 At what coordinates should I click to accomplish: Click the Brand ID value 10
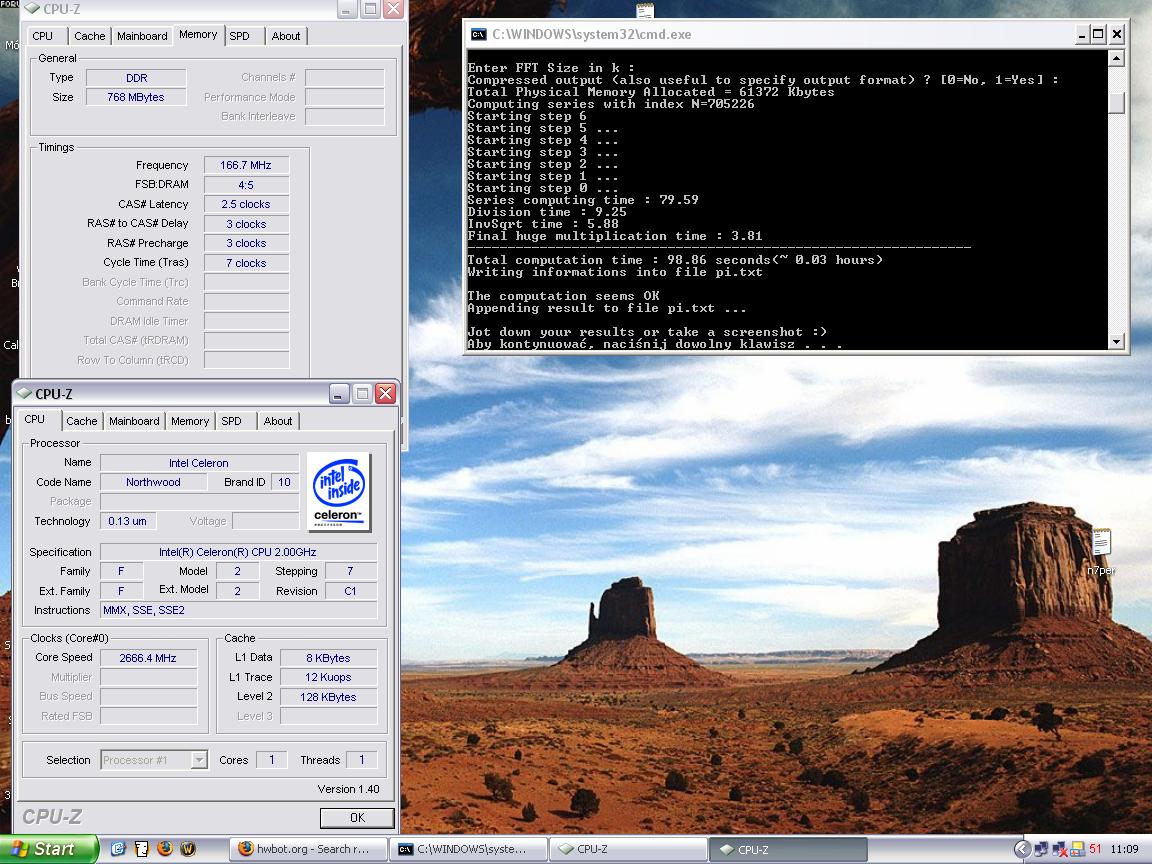pyautogui.click(x=284, y=483)
